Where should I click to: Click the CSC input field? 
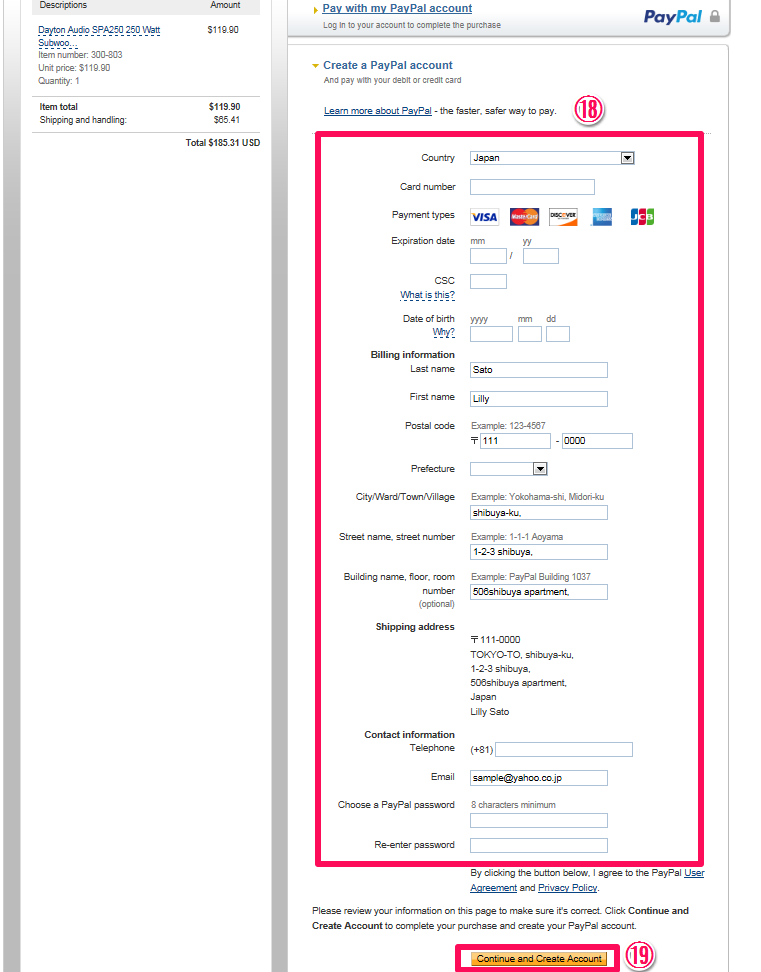(x=488, y=281)
